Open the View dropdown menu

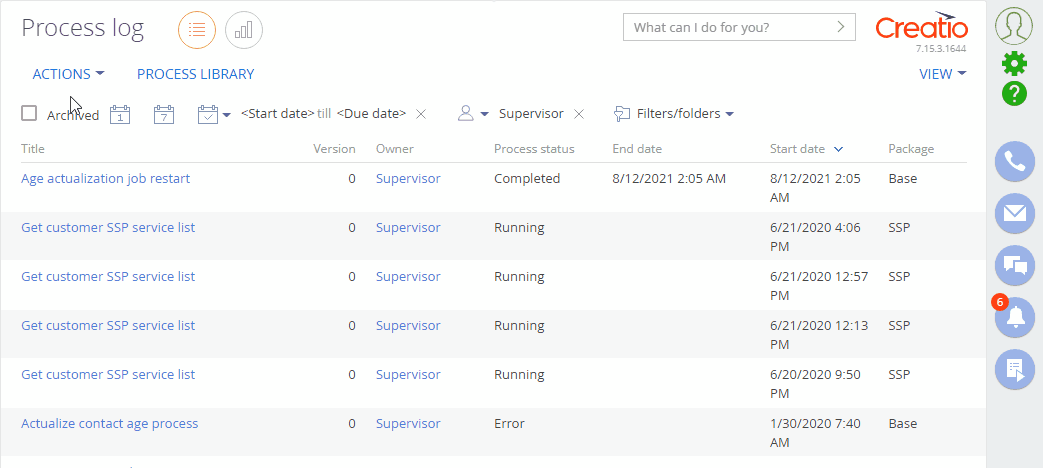(943, 74)
